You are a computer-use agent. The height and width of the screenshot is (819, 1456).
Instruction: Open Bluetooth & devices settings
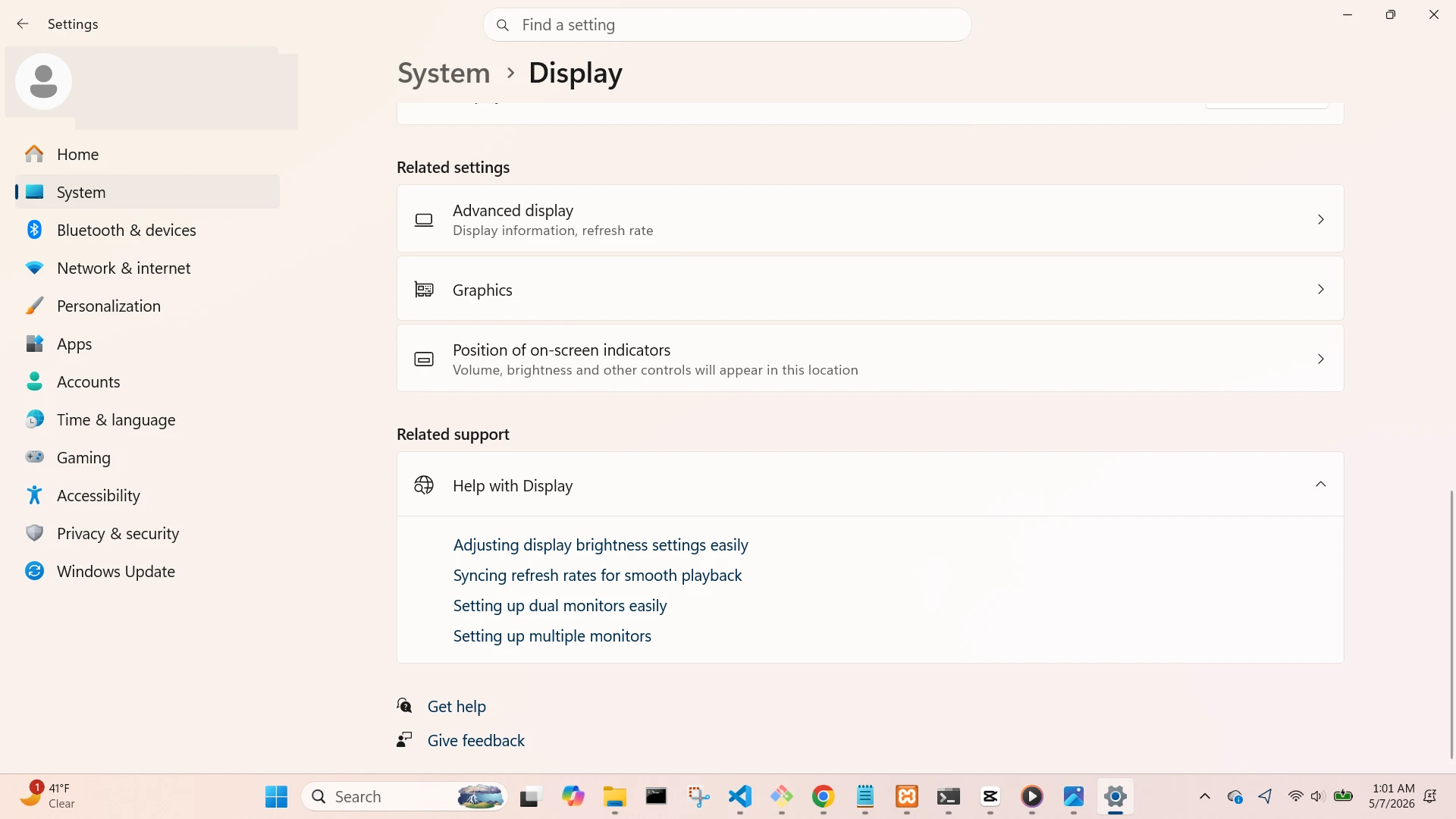[147, 230]
